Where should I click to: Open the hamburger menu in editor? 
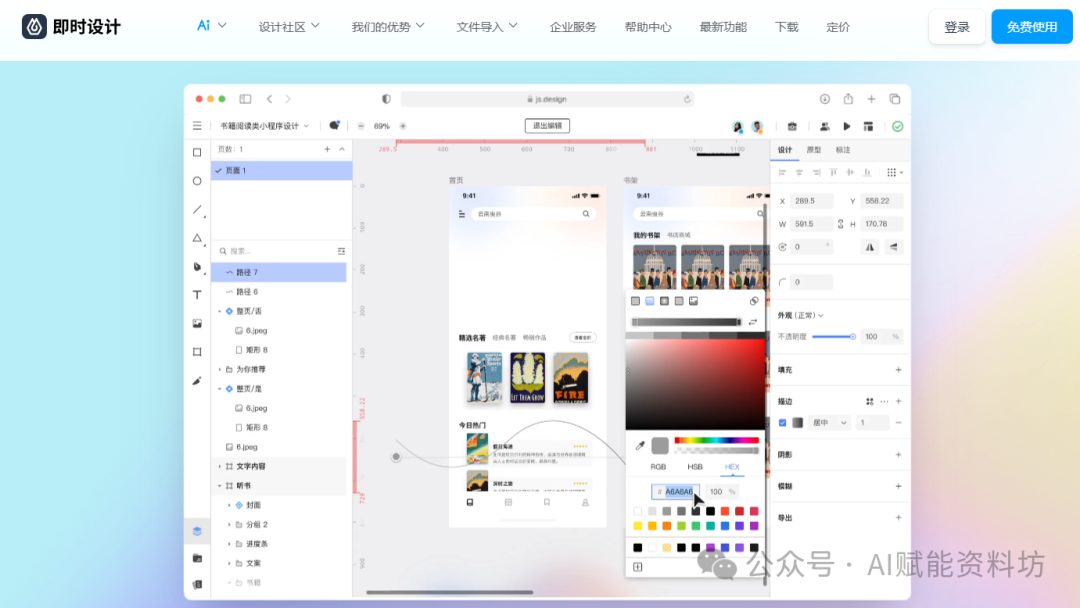197,126
